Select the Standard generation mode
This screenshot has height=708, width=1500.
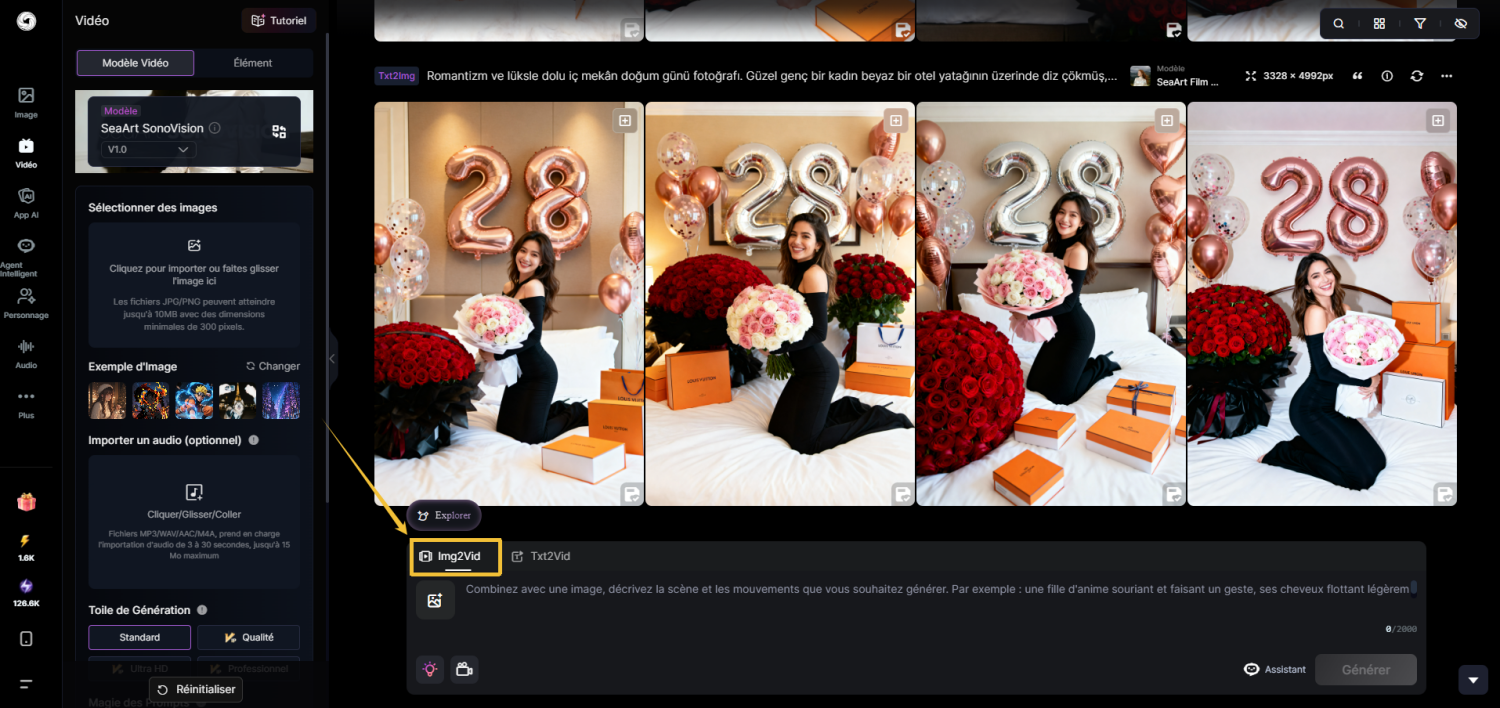(139, 637)
